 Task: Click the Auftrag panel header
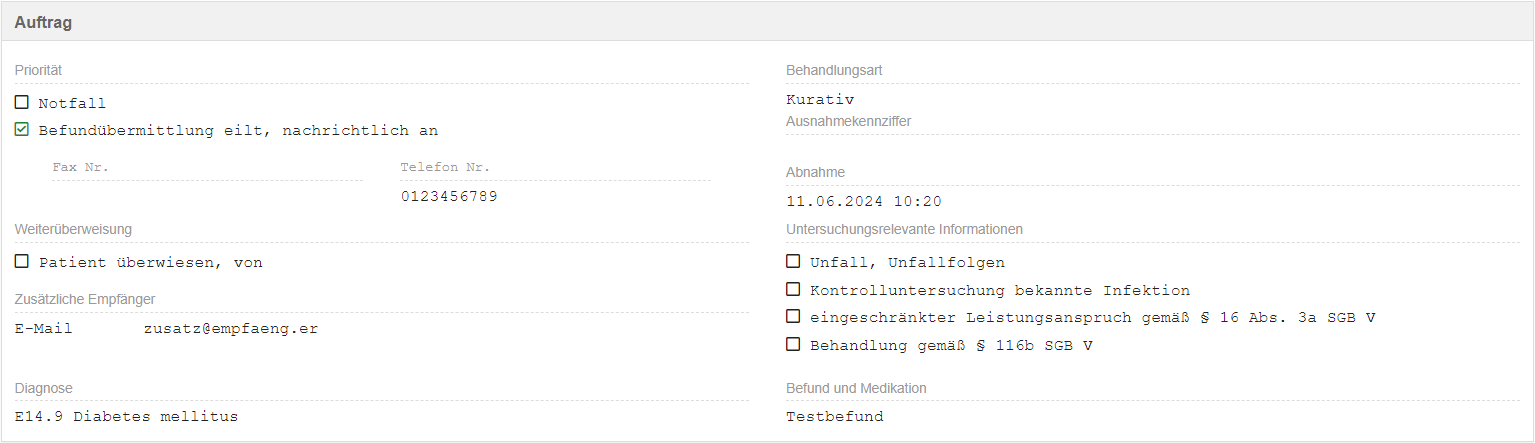click(x=43, y=22)
